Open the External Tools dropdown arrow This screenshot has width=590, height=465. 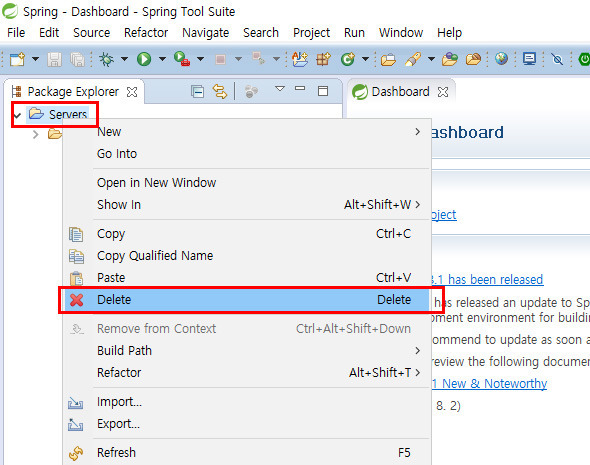click(201, 59)
